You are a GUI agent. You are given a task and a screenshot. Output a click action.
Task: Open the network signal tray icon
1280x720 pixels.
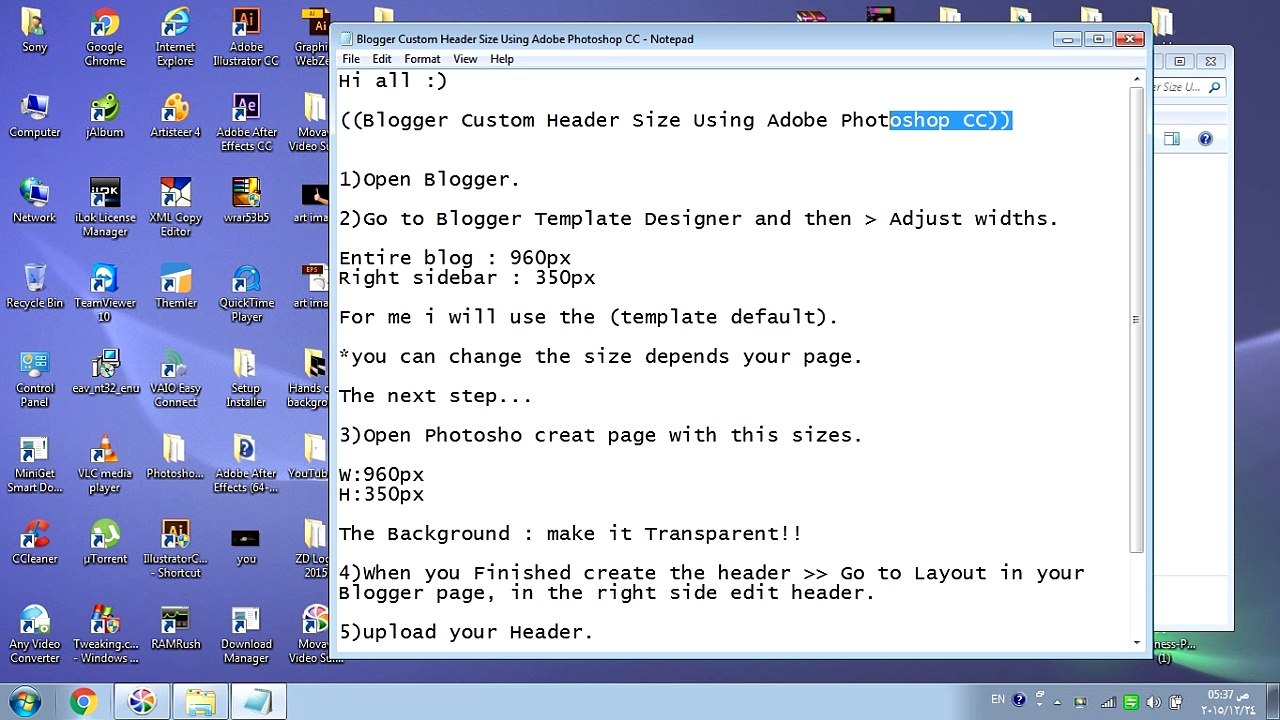[x=1108, y=701]
